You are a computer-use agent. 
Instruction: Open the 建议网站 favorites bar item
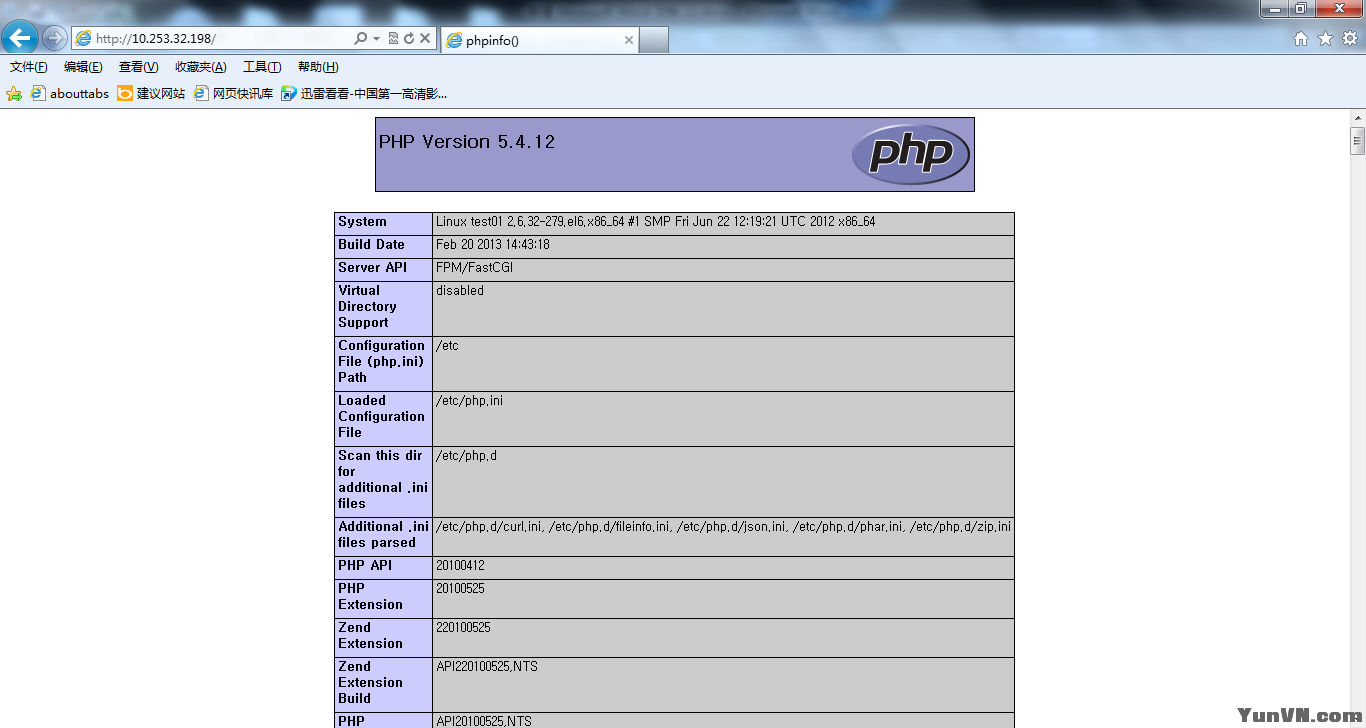152,93
